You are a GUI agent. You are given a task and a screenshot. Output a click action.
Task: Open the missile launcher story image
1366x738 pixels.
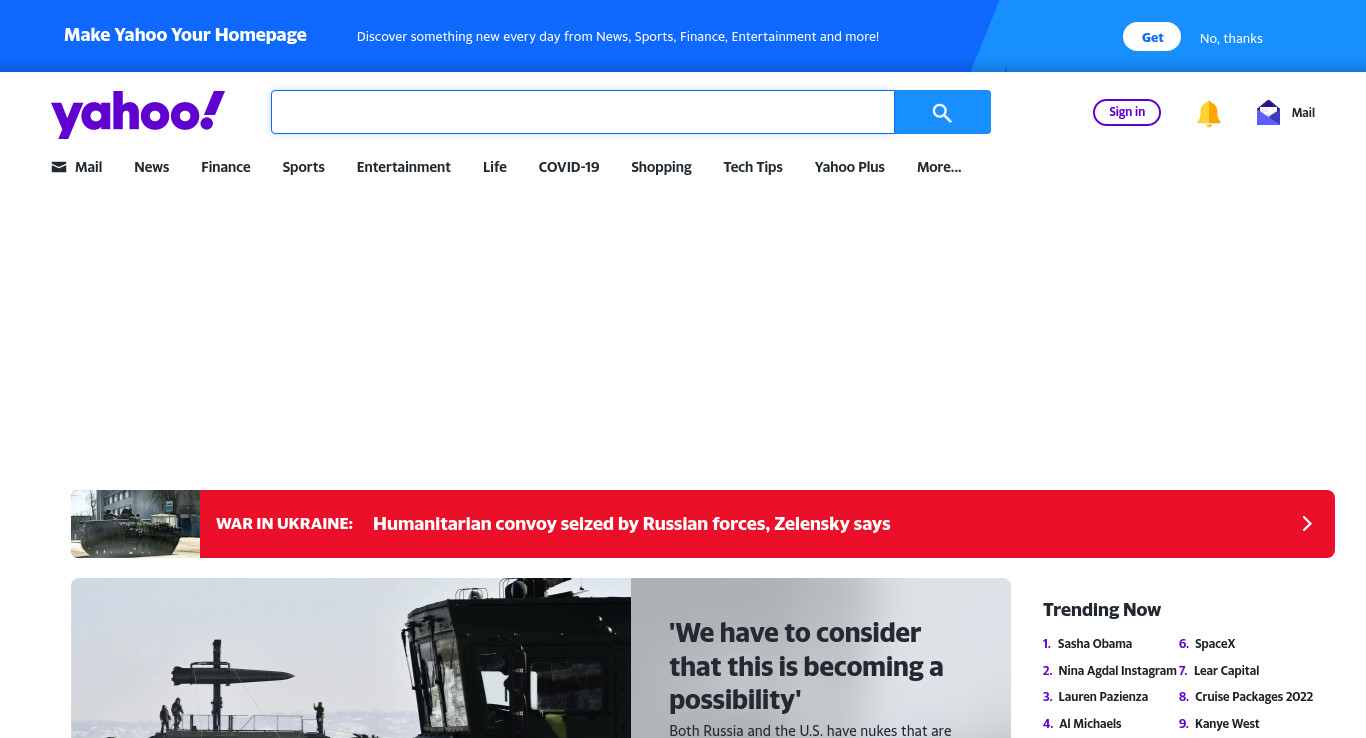click(x=351, y=658)
